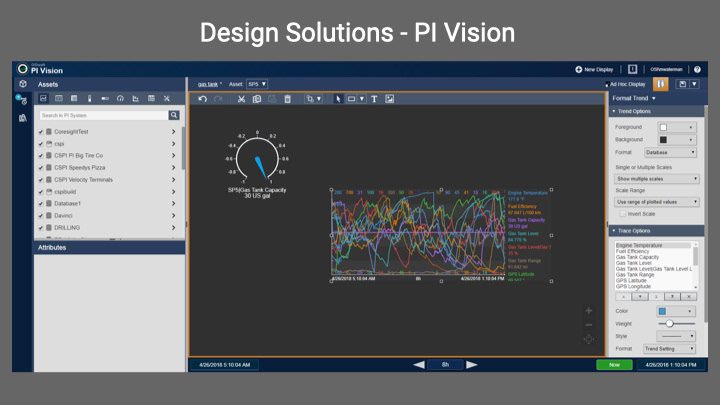Click the Delete trash icon
Screen dimensions: 720x405
coord(287,99)
